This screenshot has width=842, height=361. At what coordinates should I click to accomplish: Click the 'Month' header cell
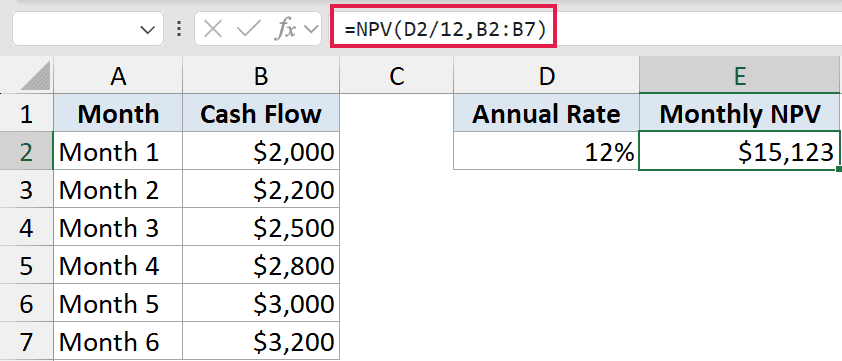click(118, 113)
